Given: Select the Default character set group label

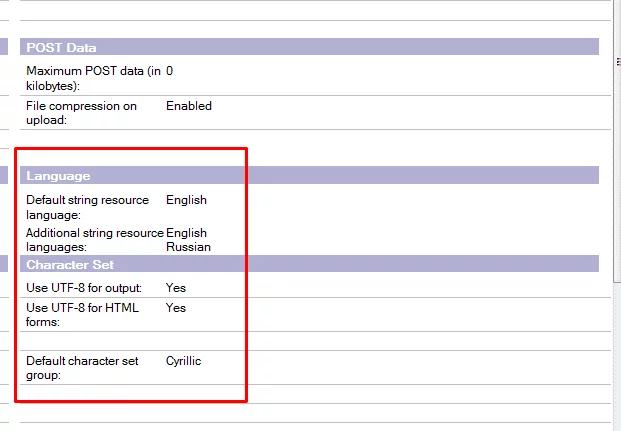Looking at the screenshot, I should (x=82, y=368).
